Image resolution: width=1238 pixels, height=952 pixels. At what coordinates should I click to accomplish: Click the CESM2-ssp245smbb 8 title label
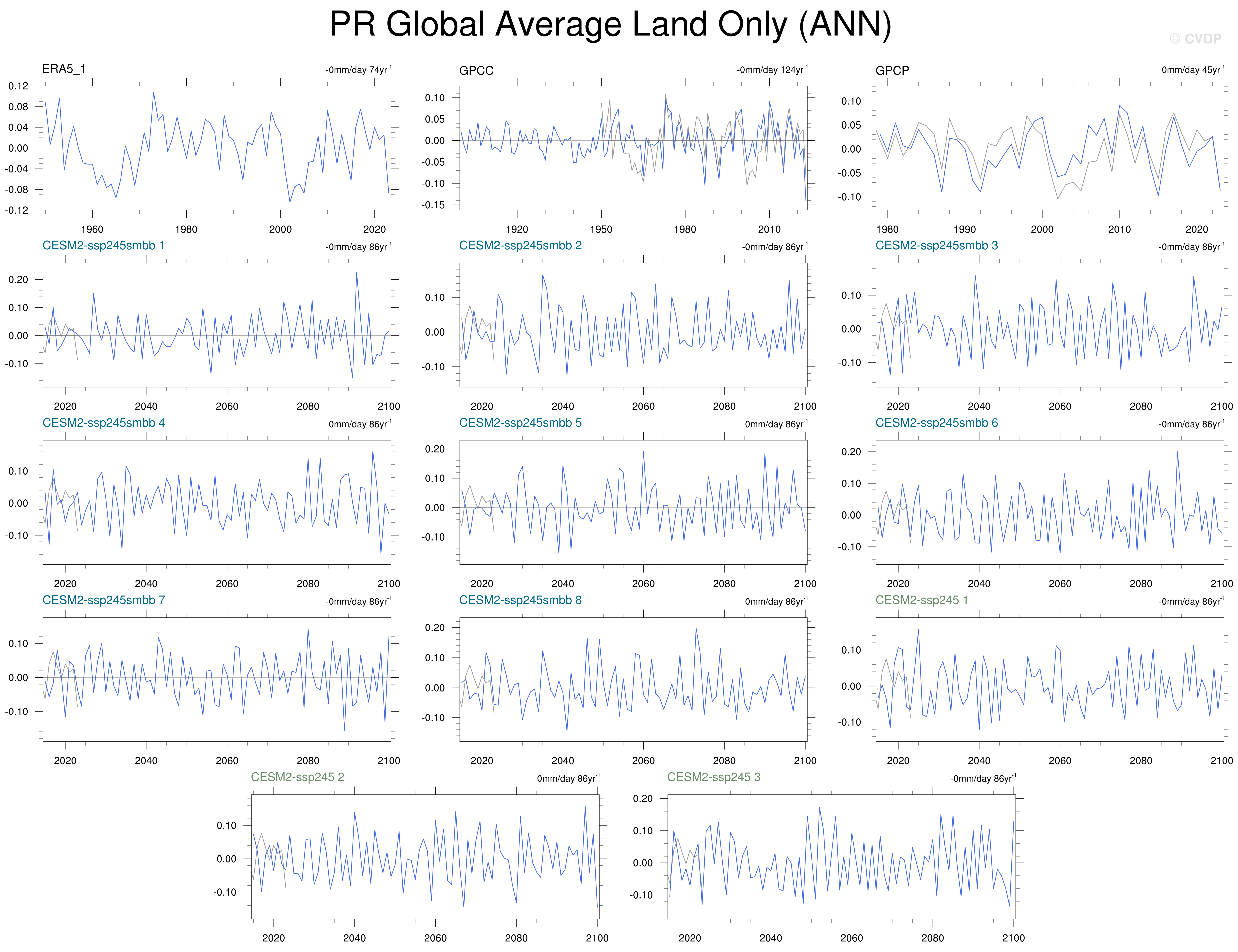(x=520, y=600)
